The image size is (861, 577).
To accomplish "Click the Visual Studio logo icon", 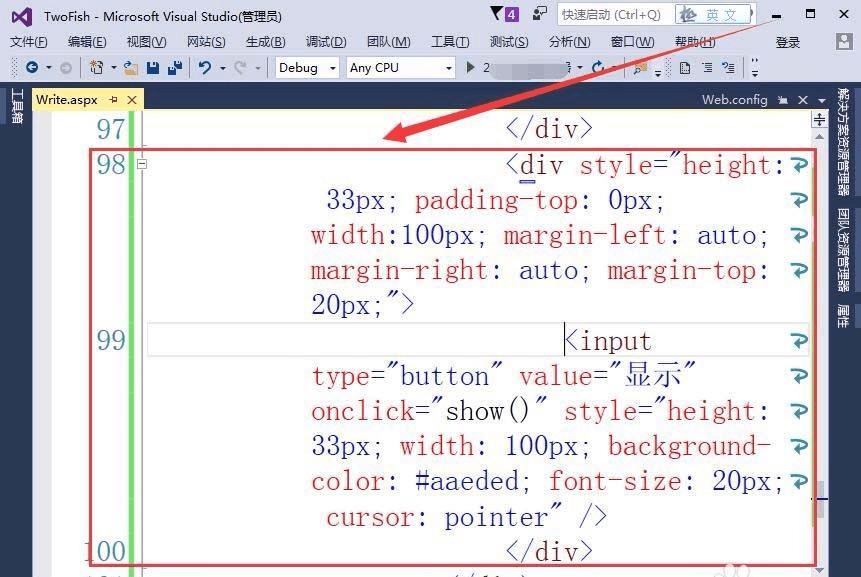I will tap(21, 17).
